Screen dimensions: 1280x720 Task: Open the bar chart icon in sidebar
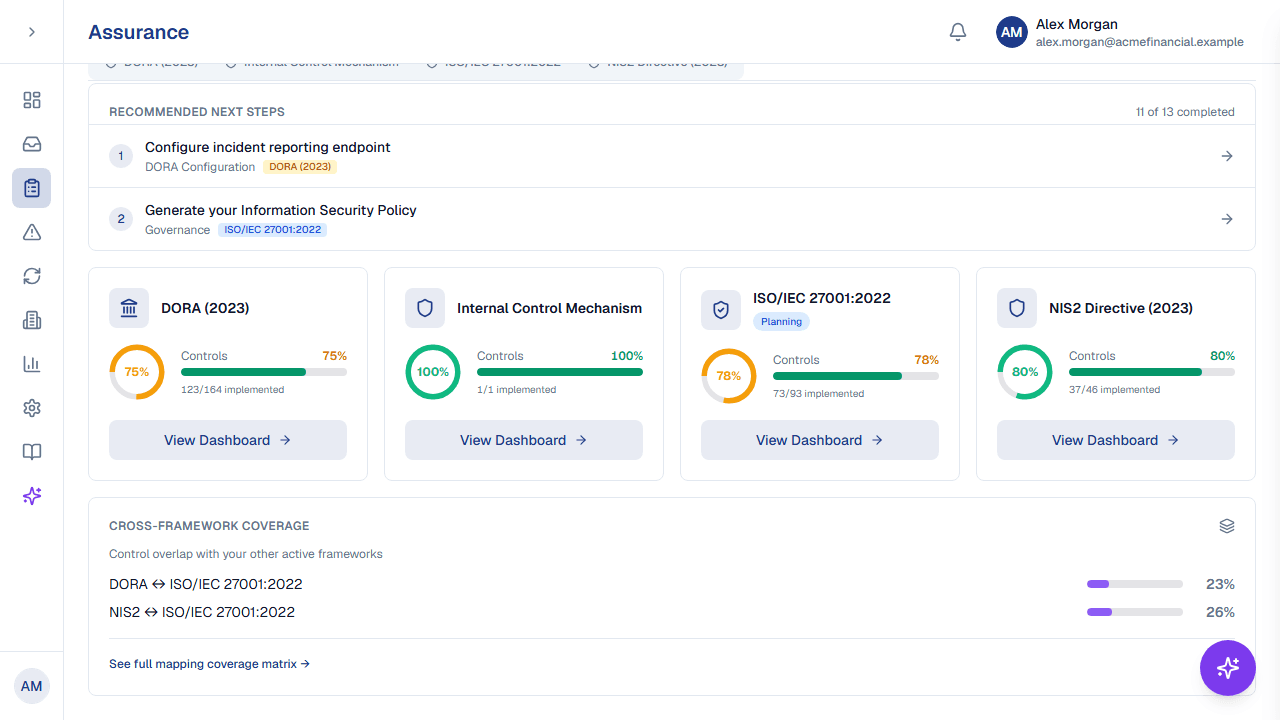click(x=32, y=364)
